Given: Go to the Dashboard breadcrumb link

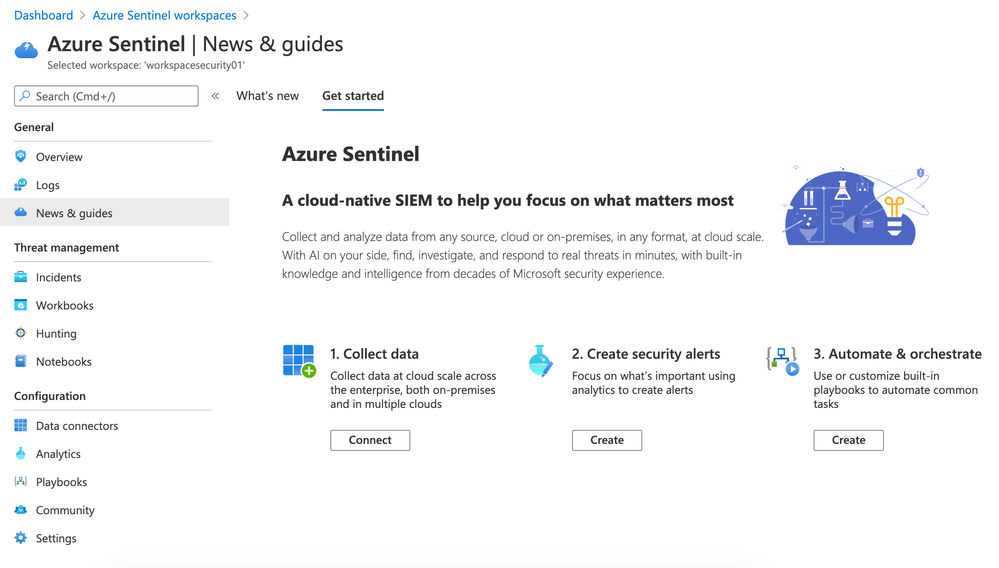Looking at the screenshot, I should pyautogui.click(x=43, y=15).
